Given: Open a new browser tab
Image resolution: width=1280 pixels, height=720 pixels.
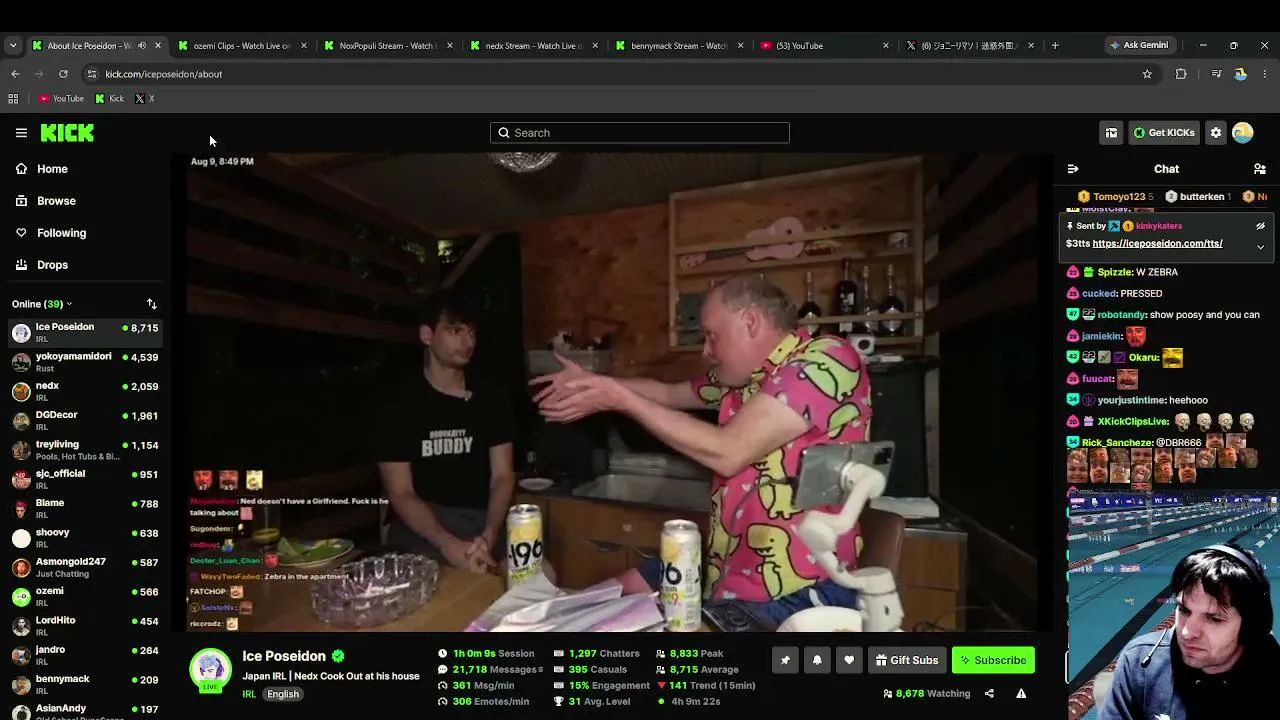Looking at the screenshot, I should [x=1055, y=45].
